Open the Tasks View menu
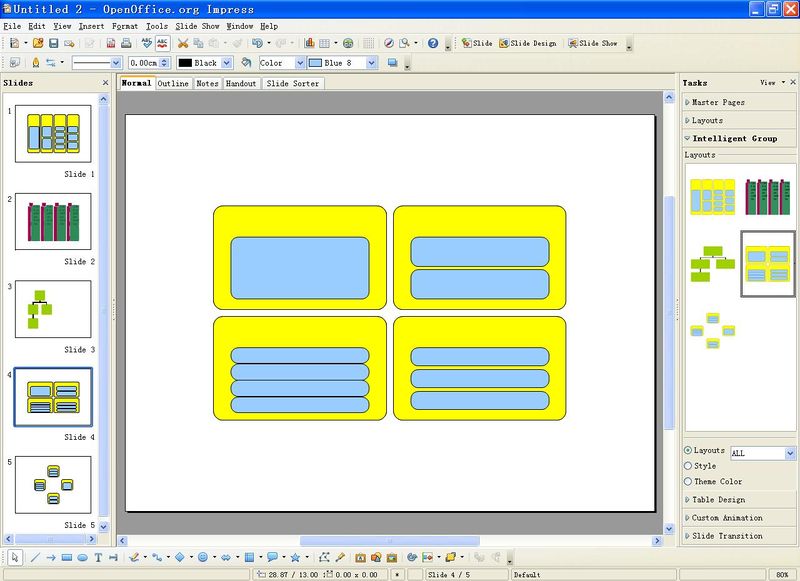800x581 pixels. click(x=772, y=82)
